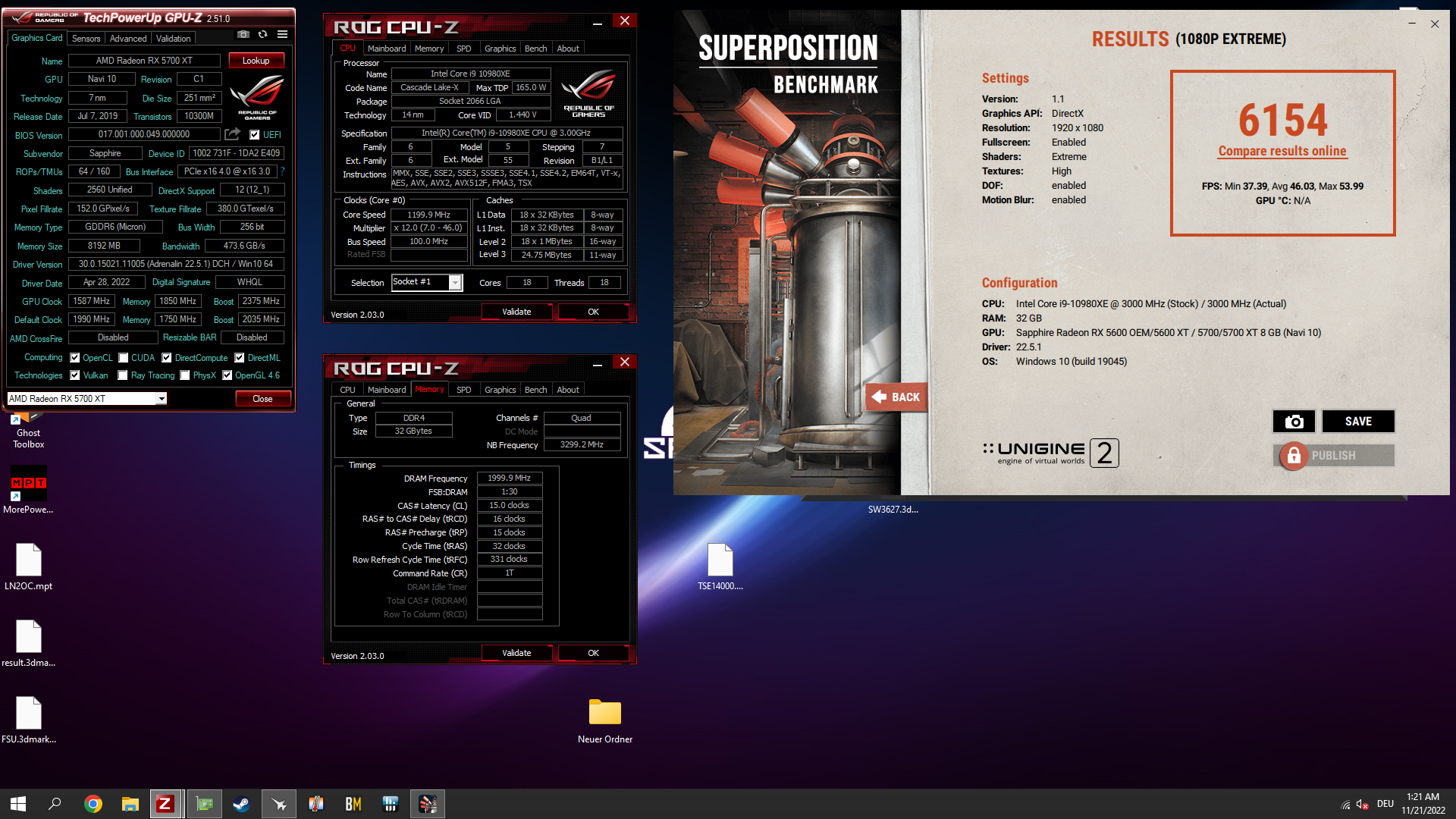The height and width of the screenshot is (819, 1456).
Task: Click the thermometer app icon in taskbar
Action: 315,804
